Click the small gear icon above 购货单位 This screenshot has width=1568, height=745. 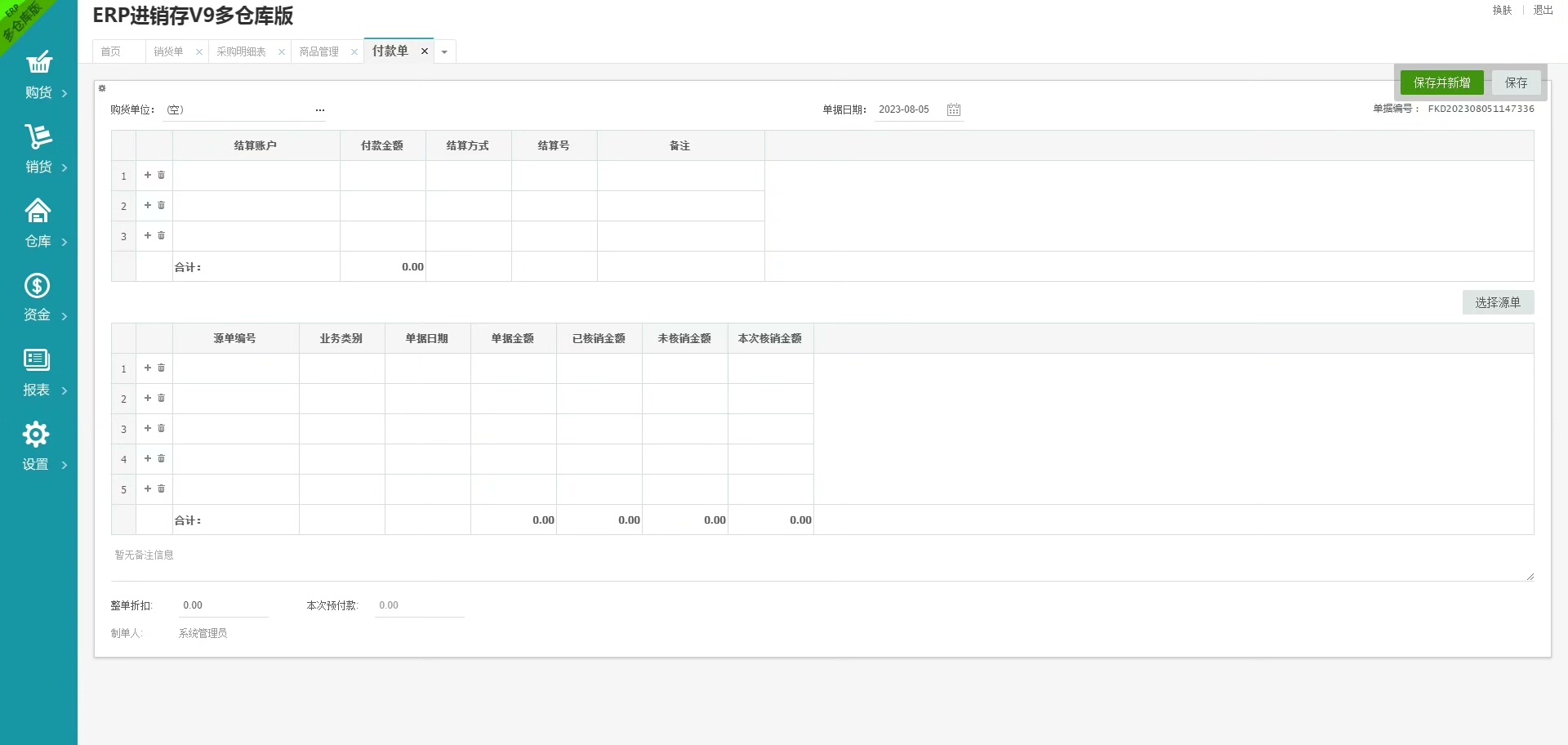[x=102, y=88]
